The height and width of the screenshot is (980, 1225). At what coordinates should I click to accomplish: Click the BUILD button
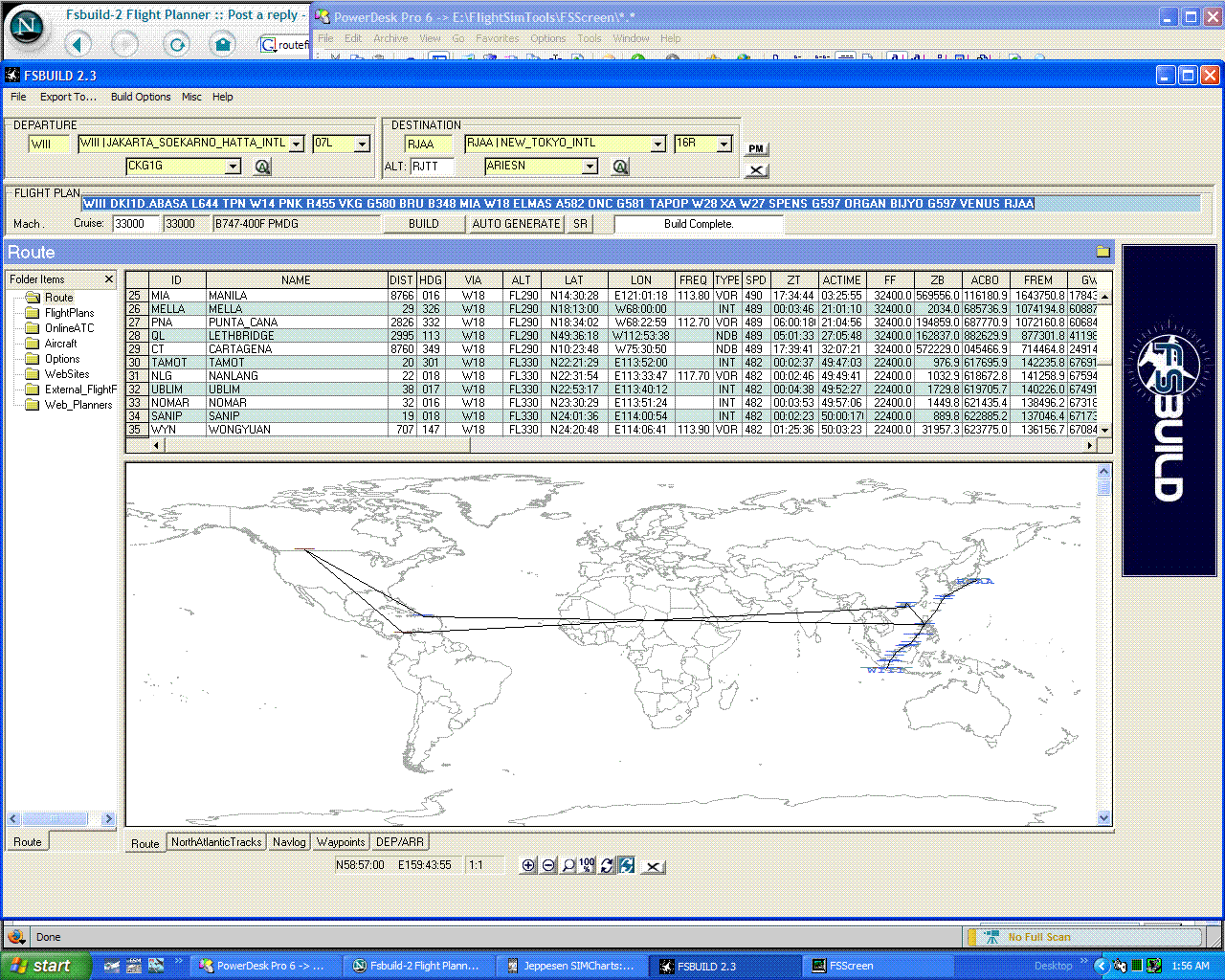point(424,224)
